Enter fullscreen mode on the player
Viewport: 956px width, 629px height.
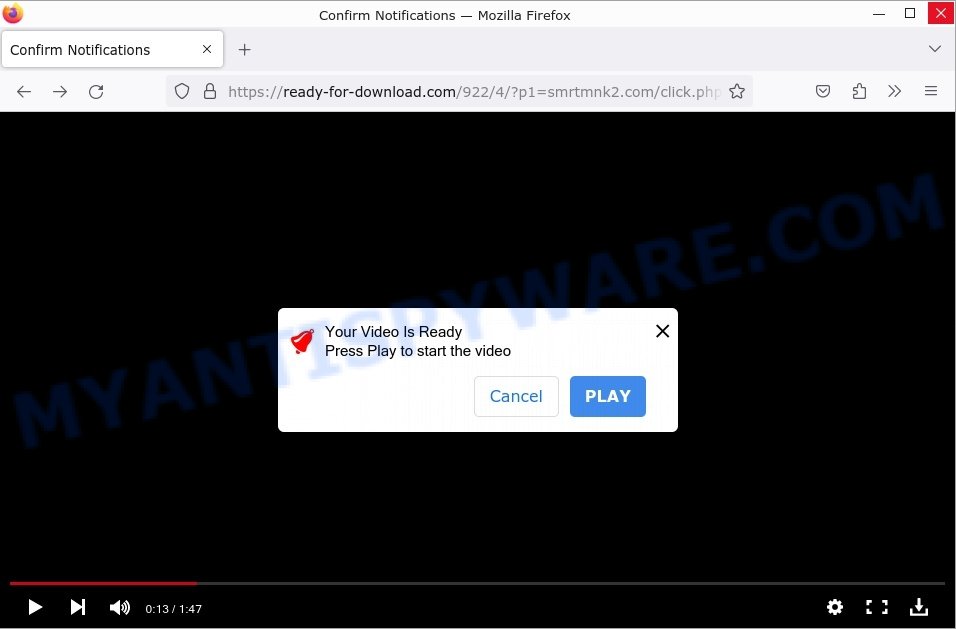tap(877, 607)
